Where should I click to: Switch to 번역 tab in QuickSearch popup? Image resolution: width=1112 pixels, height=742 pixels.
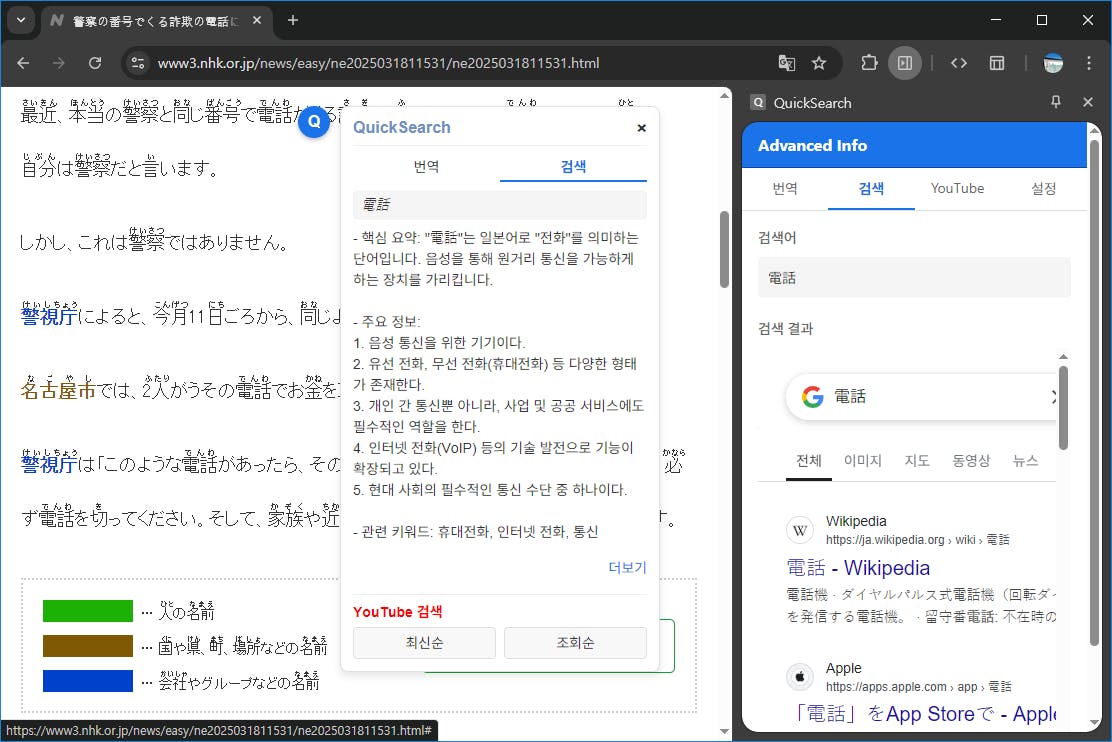[426, 166]
